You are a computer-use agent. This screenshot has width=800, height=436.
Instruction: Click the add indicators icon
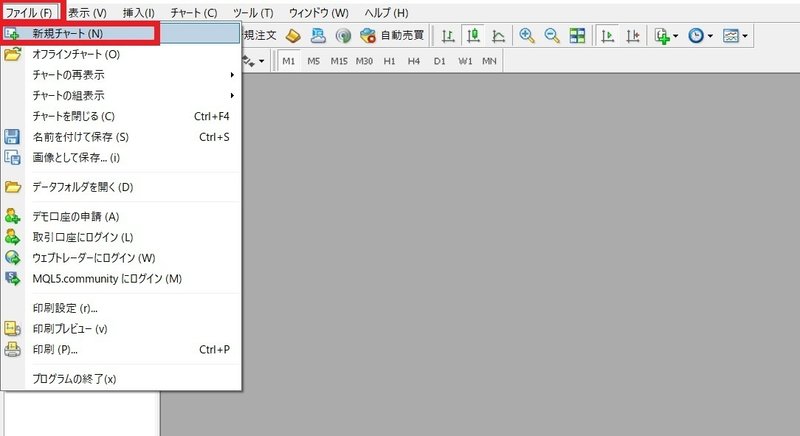tap(662, 36)
